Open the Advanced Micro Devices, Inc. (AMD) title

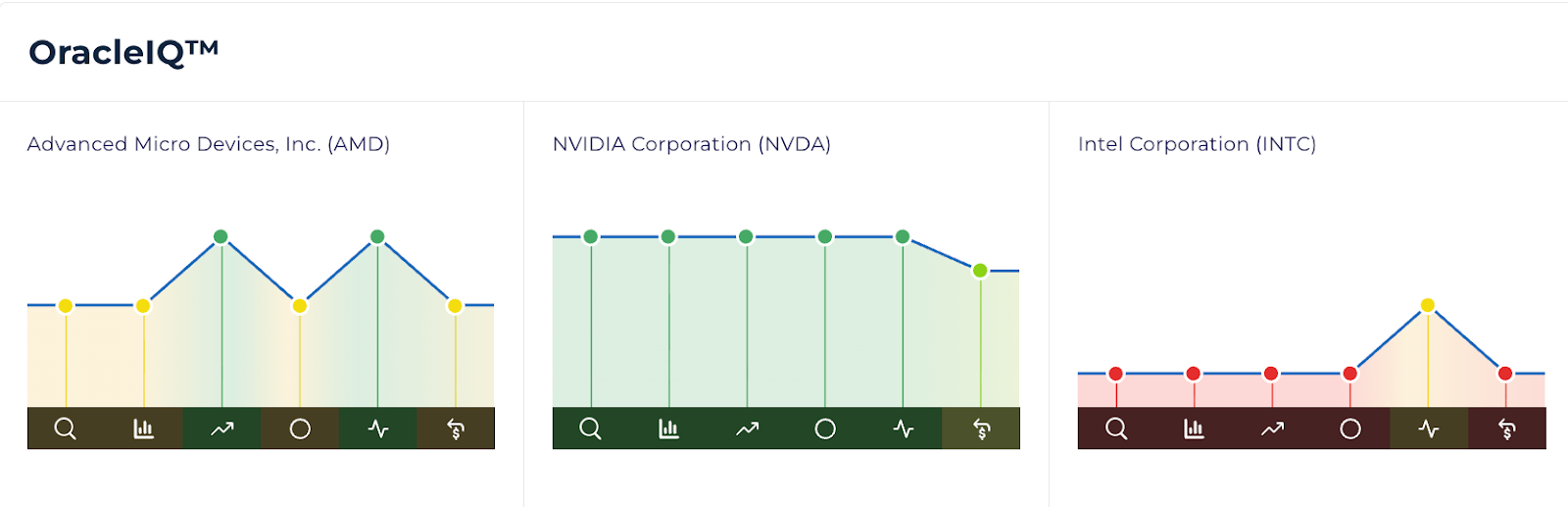click(x=209, y=144)
